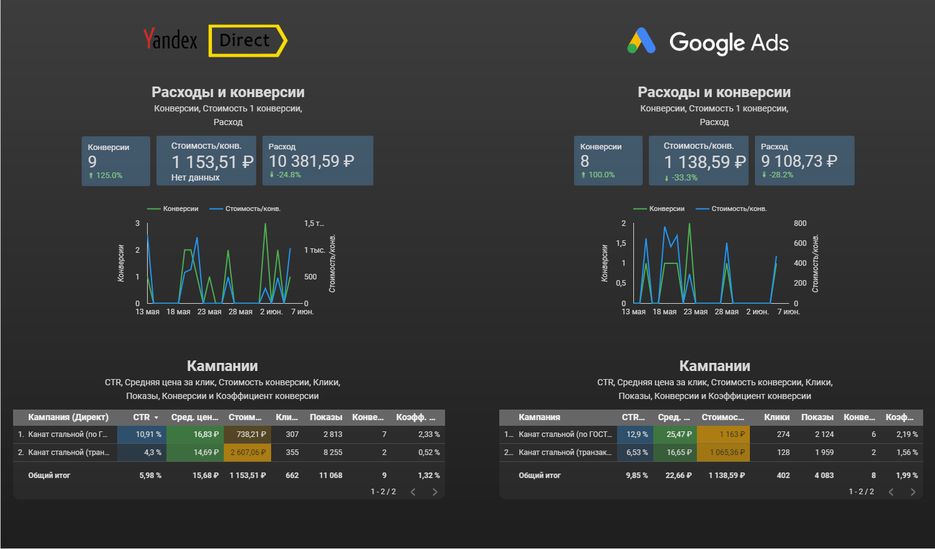Sort by CTR arrow in Yandex table

pos(156,417)
